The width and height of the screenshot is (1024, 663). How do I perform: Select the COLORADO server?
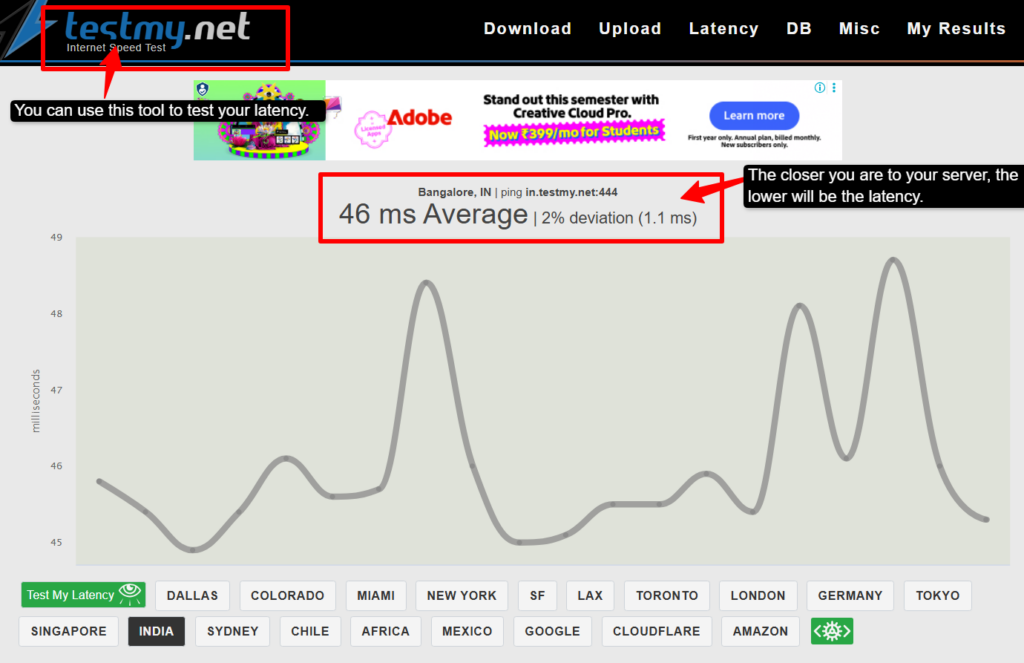tap(287, 596)
